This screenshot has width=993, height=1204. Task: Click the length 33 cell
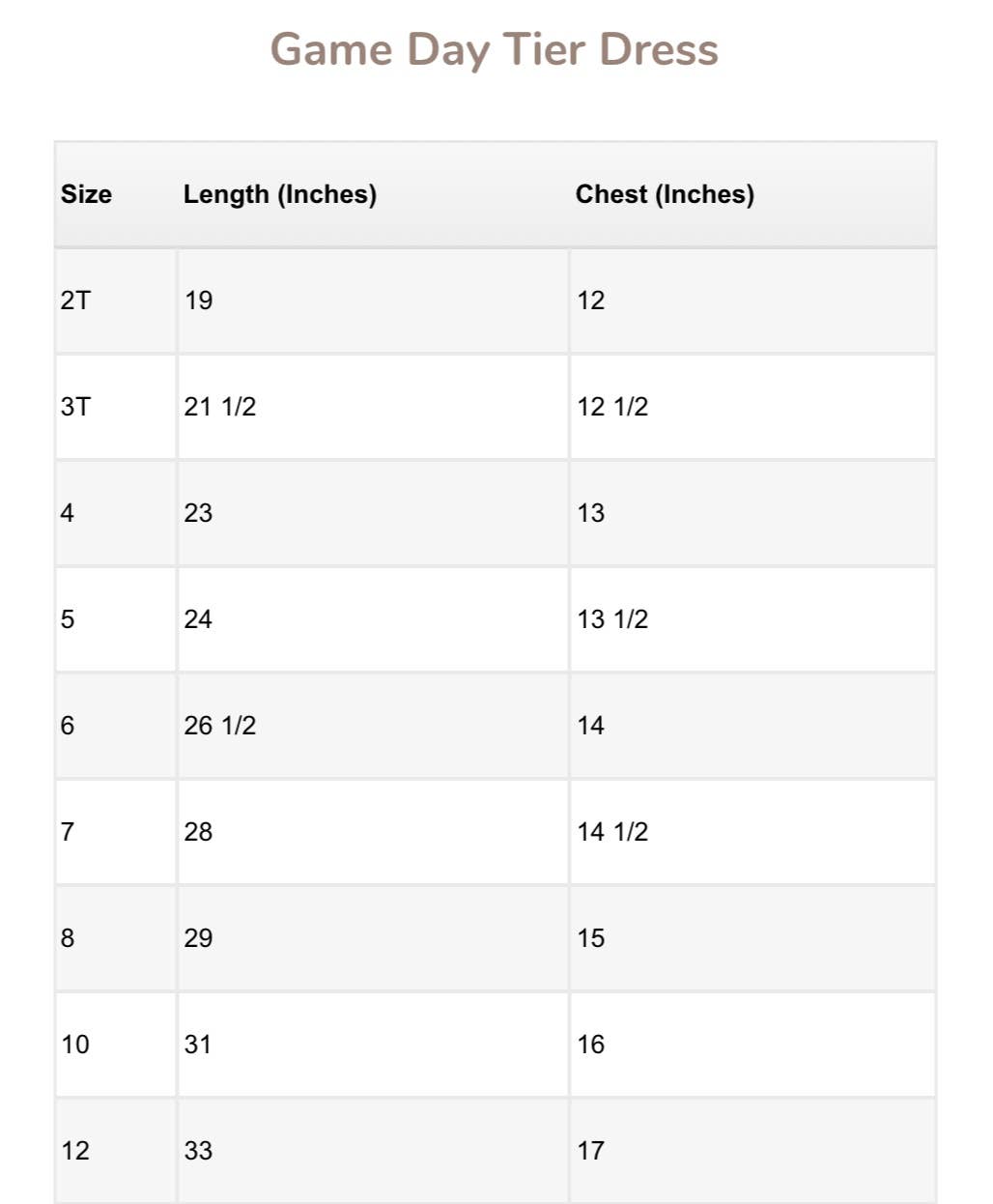click(x=199, y=1151)
